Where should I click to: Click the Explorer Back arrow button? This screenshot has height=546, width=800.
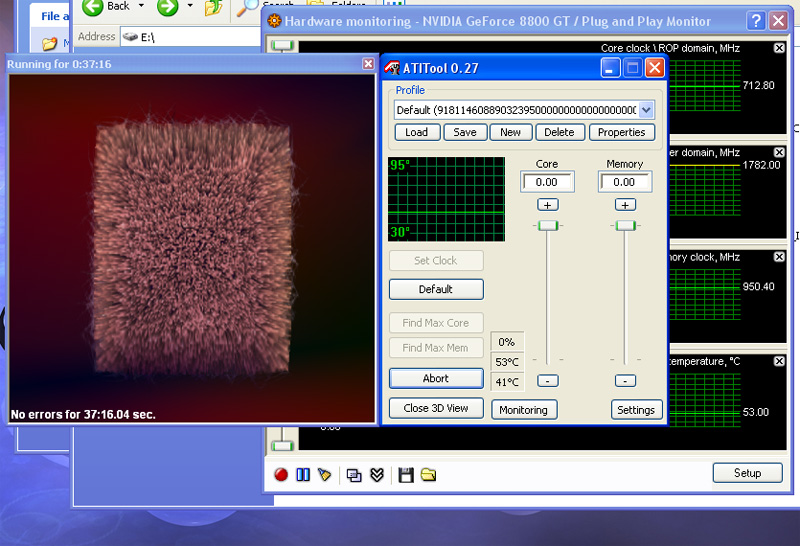93,7
